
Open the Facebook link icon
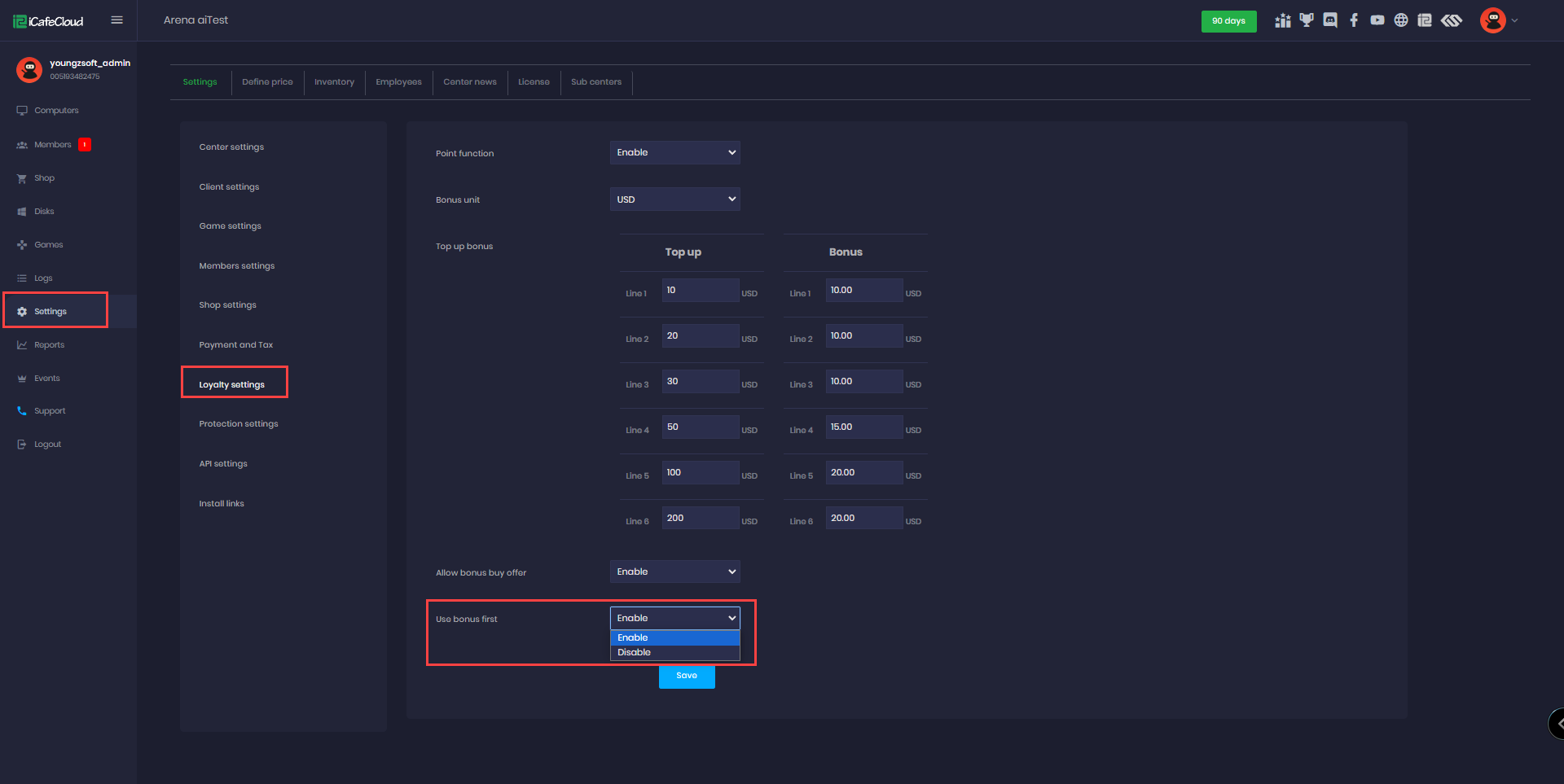1354,20
